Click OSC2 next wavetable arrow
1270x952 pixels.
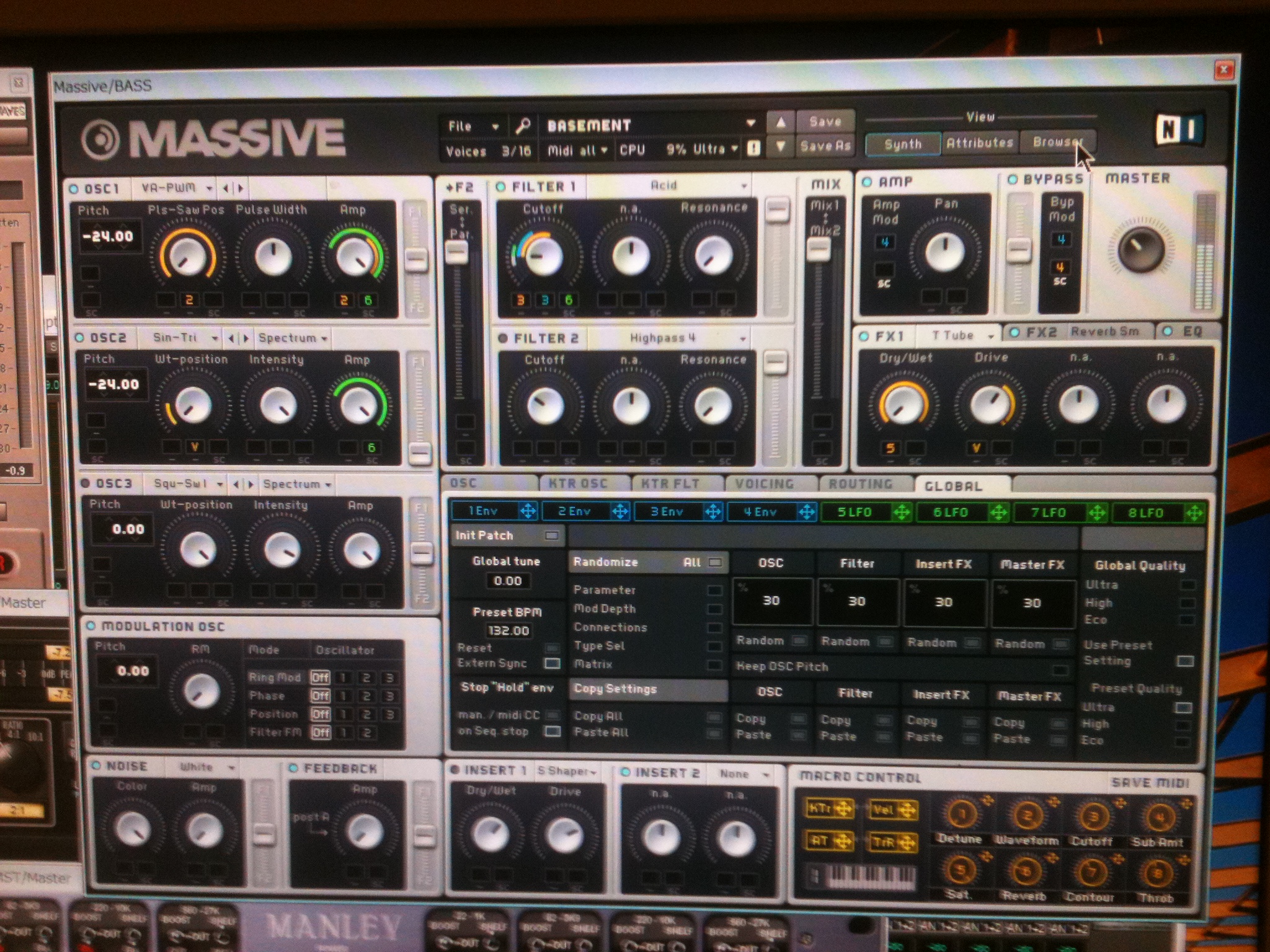click(x=246, y=338)
